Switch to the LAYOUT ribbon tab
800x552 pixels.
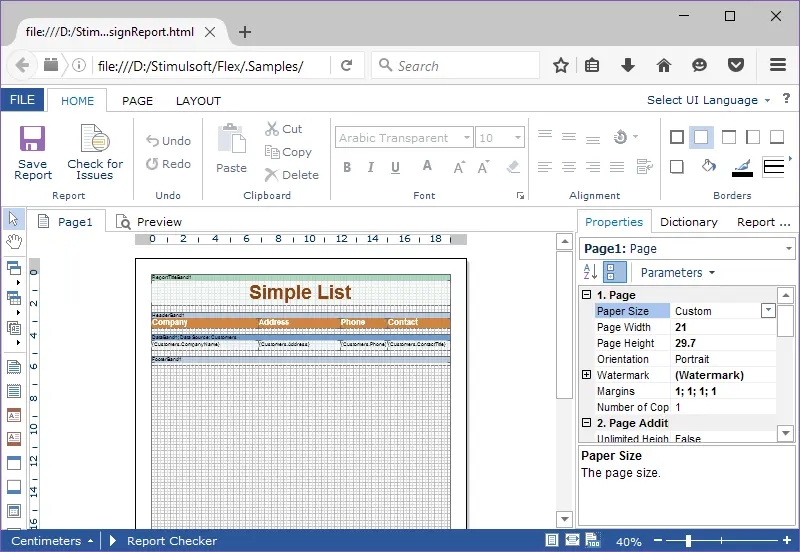(x=198, y=101)
